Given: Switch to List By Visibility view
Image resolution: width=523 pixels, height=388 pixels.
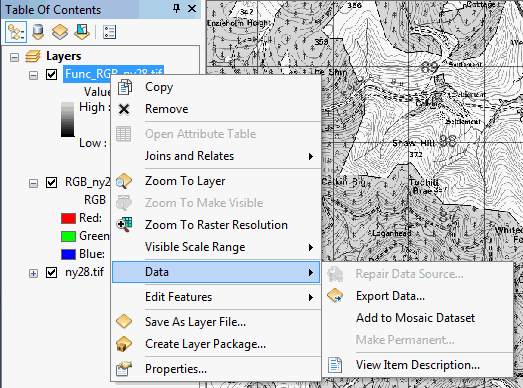Looking at the screenshot, I should (x=60, y=32).
